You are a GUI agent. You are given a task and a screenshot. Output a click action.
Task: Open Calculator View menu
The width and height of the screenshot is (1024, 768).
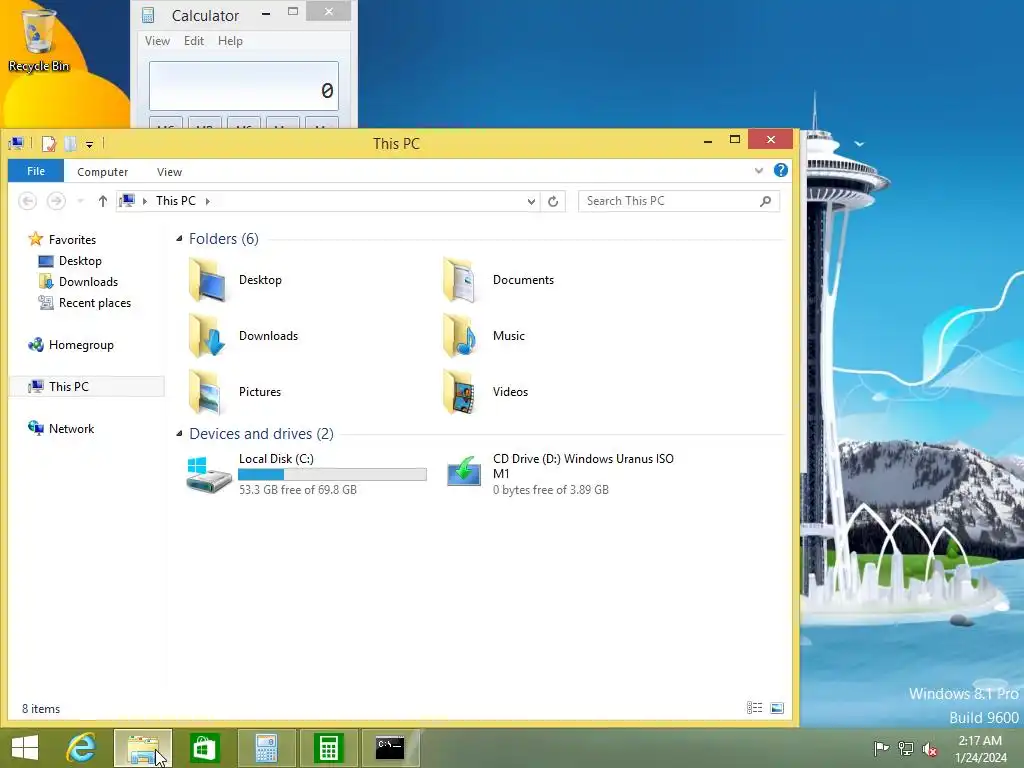pyautogui.click(x=157, y=41)
